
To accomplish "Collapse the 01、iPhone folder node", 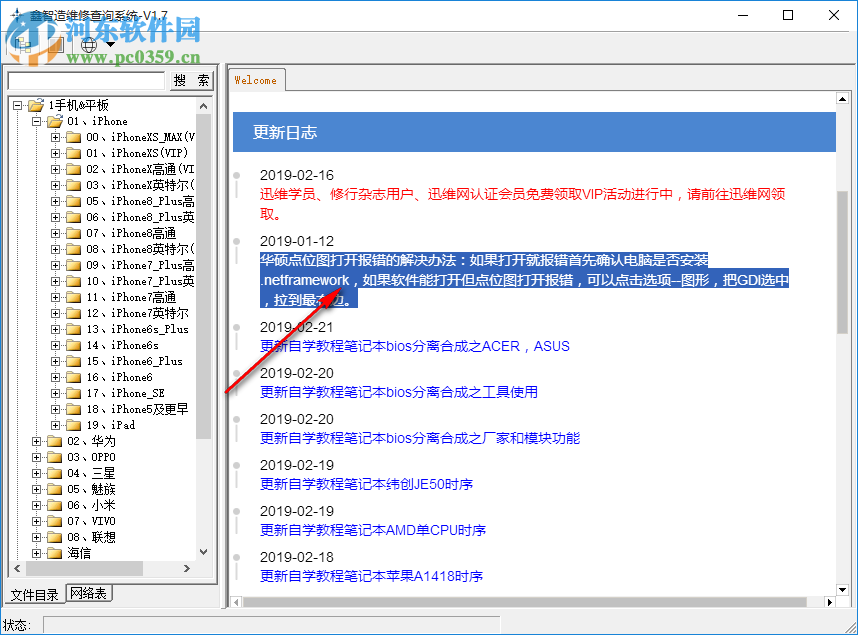I will click(37, 121).
